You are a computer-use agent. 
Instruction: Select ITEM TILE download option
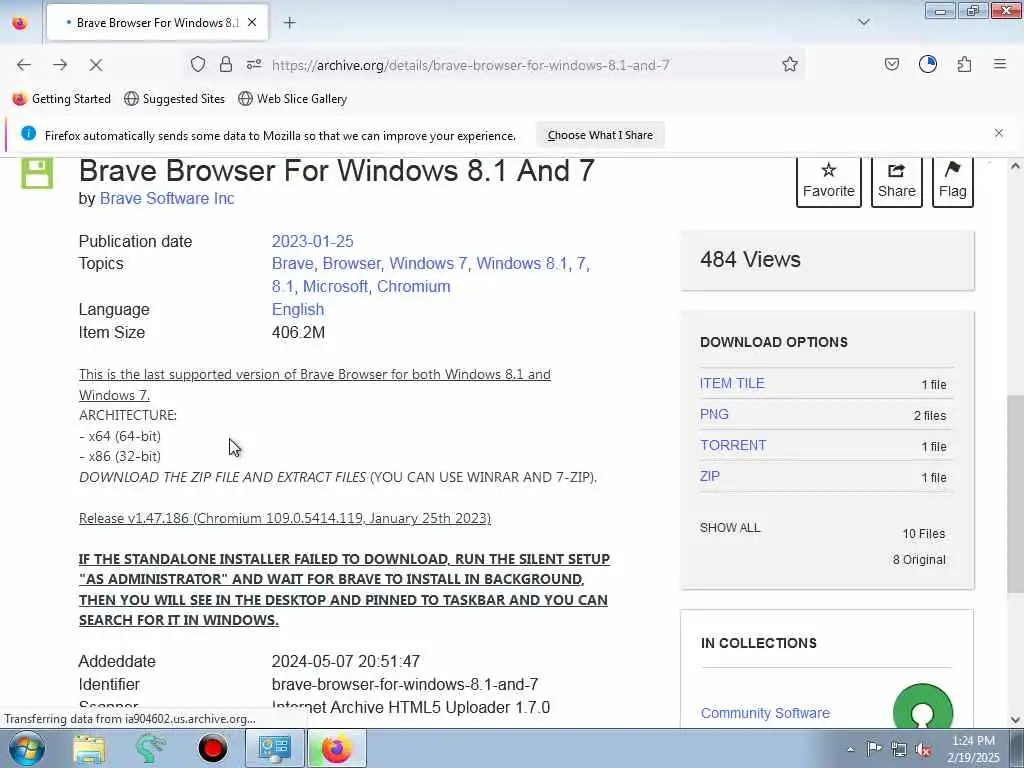732,383
